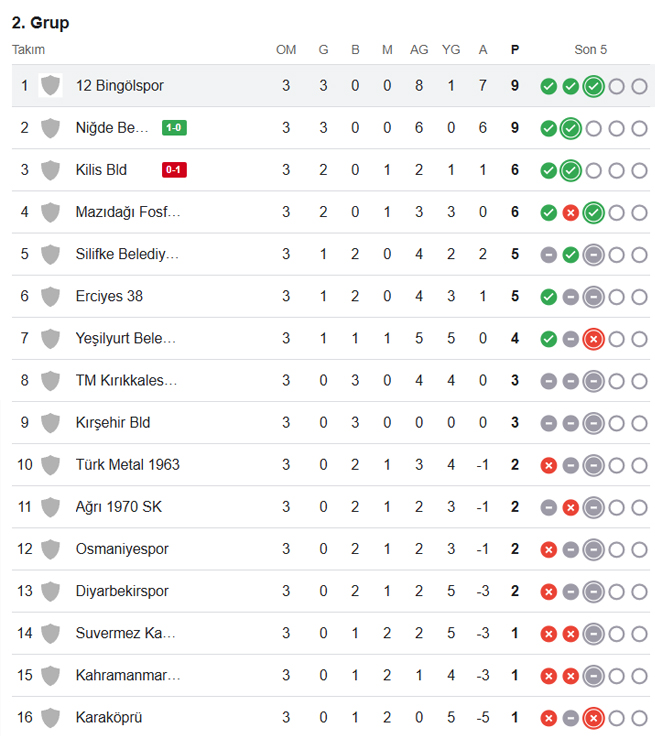This screenshot has width=655, height=737.
Task: Click 12 Bingölspor's highlighted latest win icon
Action: (x=593, y=86)
